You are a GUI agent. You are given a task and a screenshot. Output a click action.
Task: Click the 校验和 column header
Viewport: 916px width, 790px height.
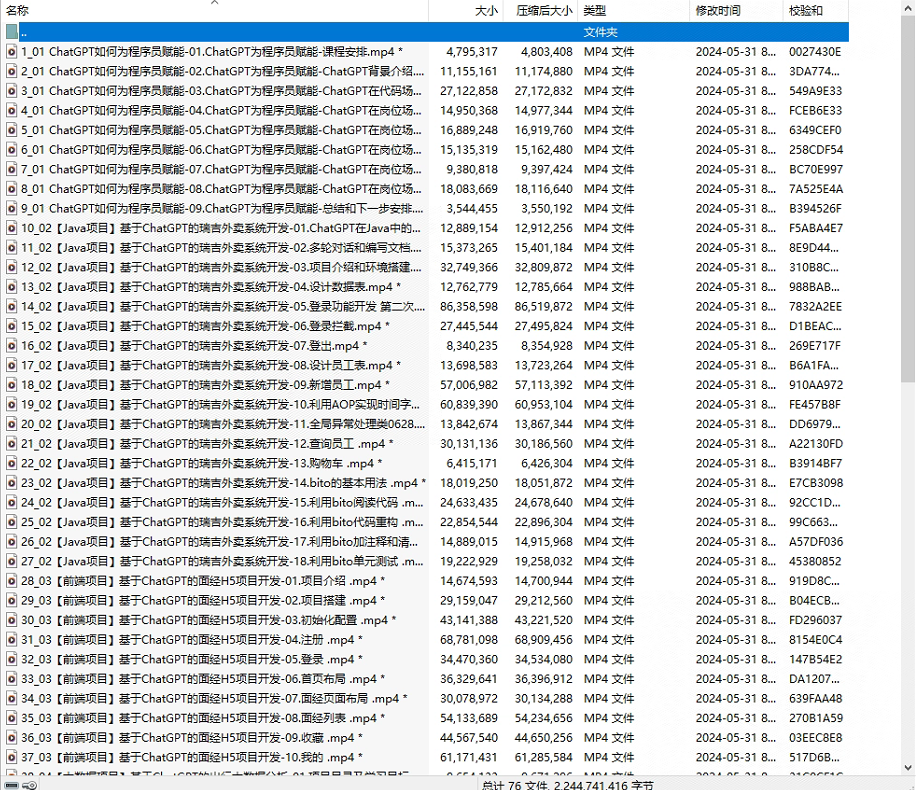tap(805, 11)
